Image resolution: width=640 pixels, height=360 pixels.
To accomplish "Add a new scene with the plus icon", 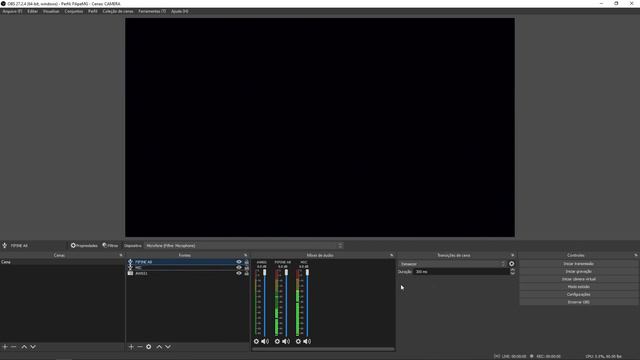I will pos(5,347).
